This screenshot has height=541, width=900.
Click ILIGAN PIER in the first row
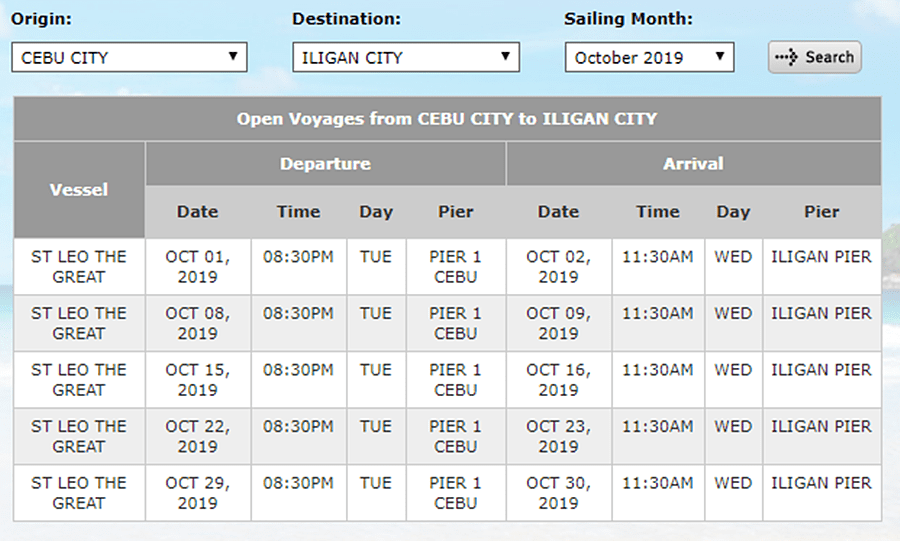pyautogui.click(x=821, y=257)
